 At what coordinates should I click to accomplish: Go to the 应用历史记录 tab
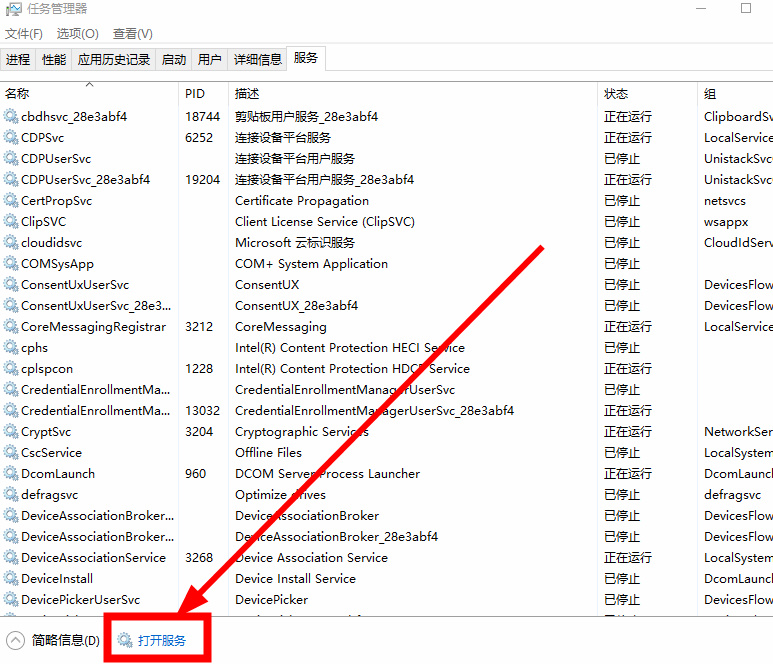pyautogui.click(x=114, y=60)
